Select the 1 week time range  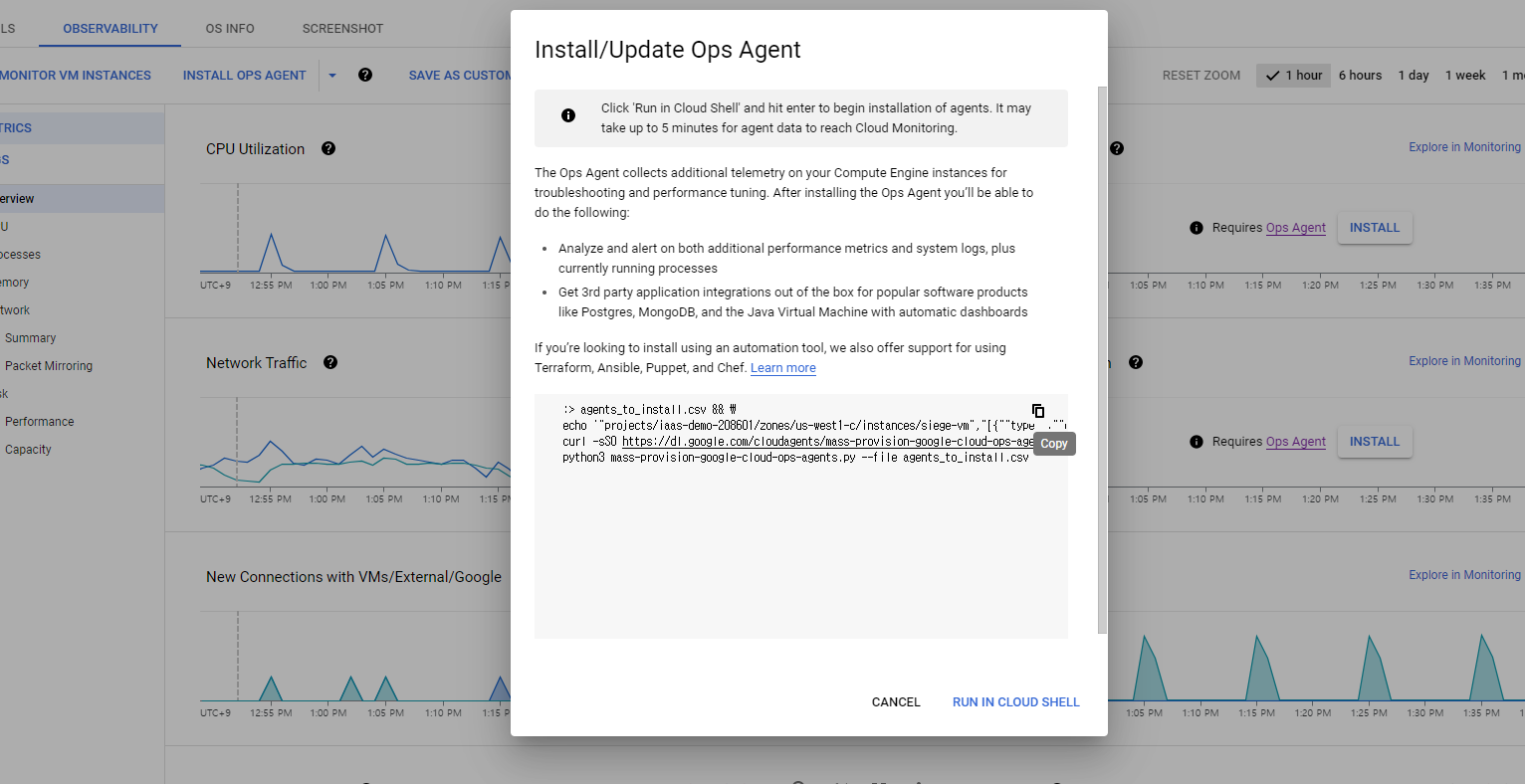[x=1465, y=76]
